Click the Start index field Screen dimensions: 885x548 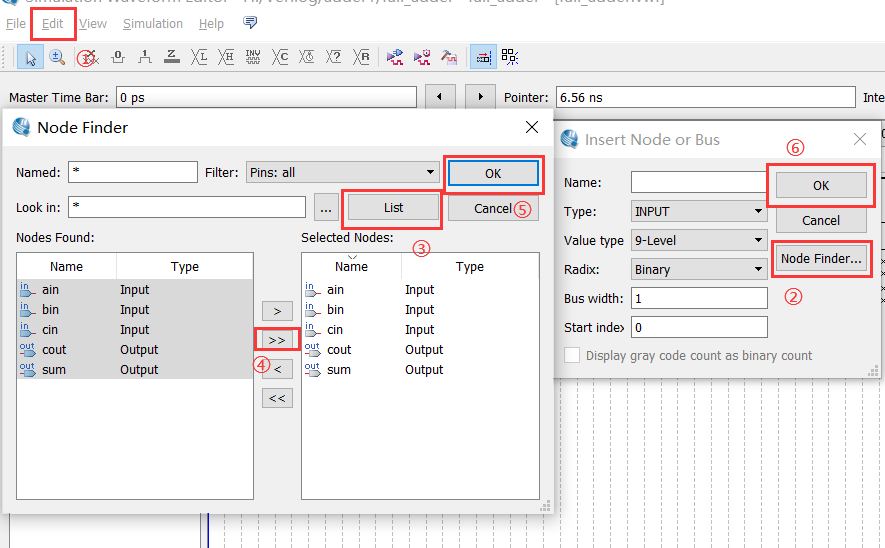699,327
